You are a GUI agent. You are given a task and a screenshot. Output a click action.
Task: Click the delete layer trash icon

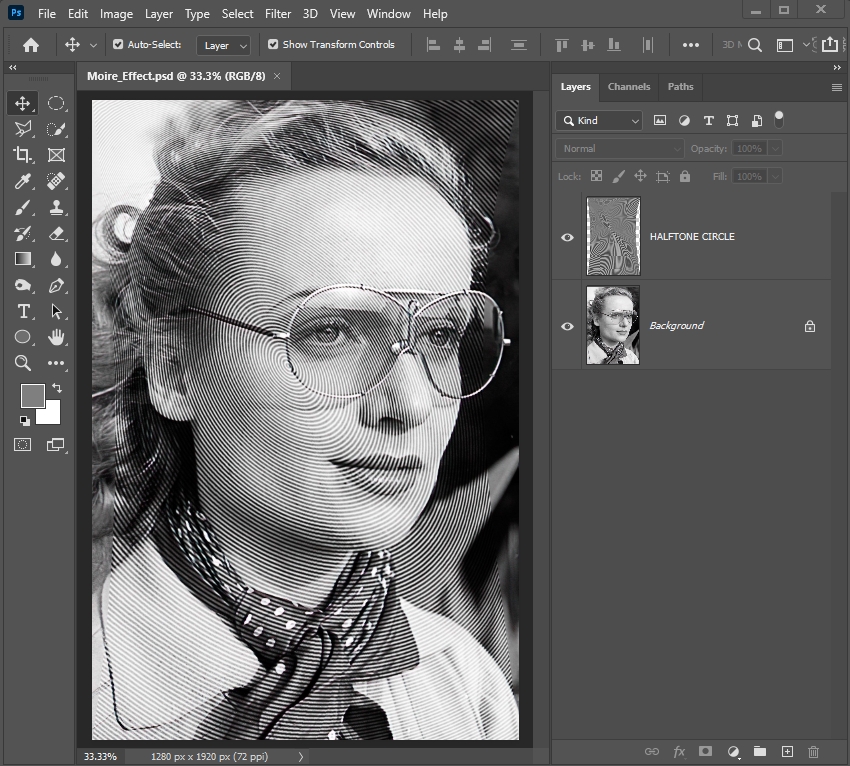[x=813, y=751]
